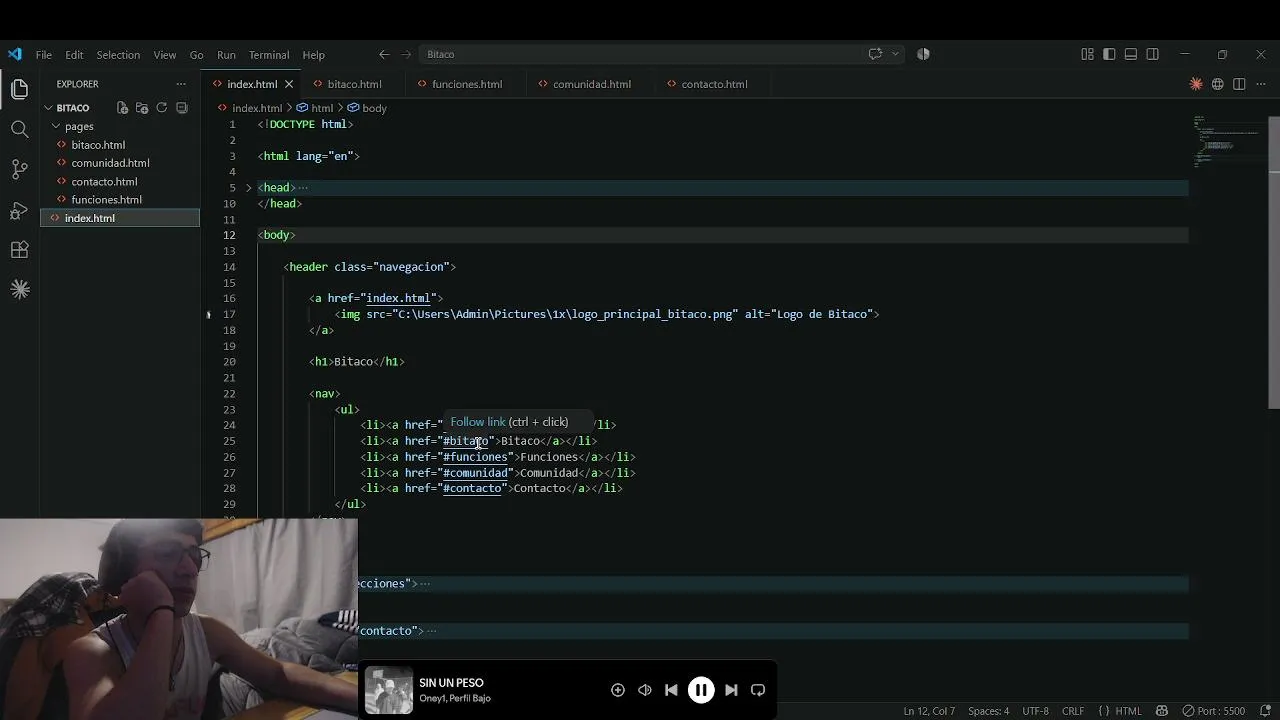Image resolution: width=1280 pixels, height=720 pixels.
Task: Change indentation via Spaces: 4 status entry
Action: [x=988, y=711]
